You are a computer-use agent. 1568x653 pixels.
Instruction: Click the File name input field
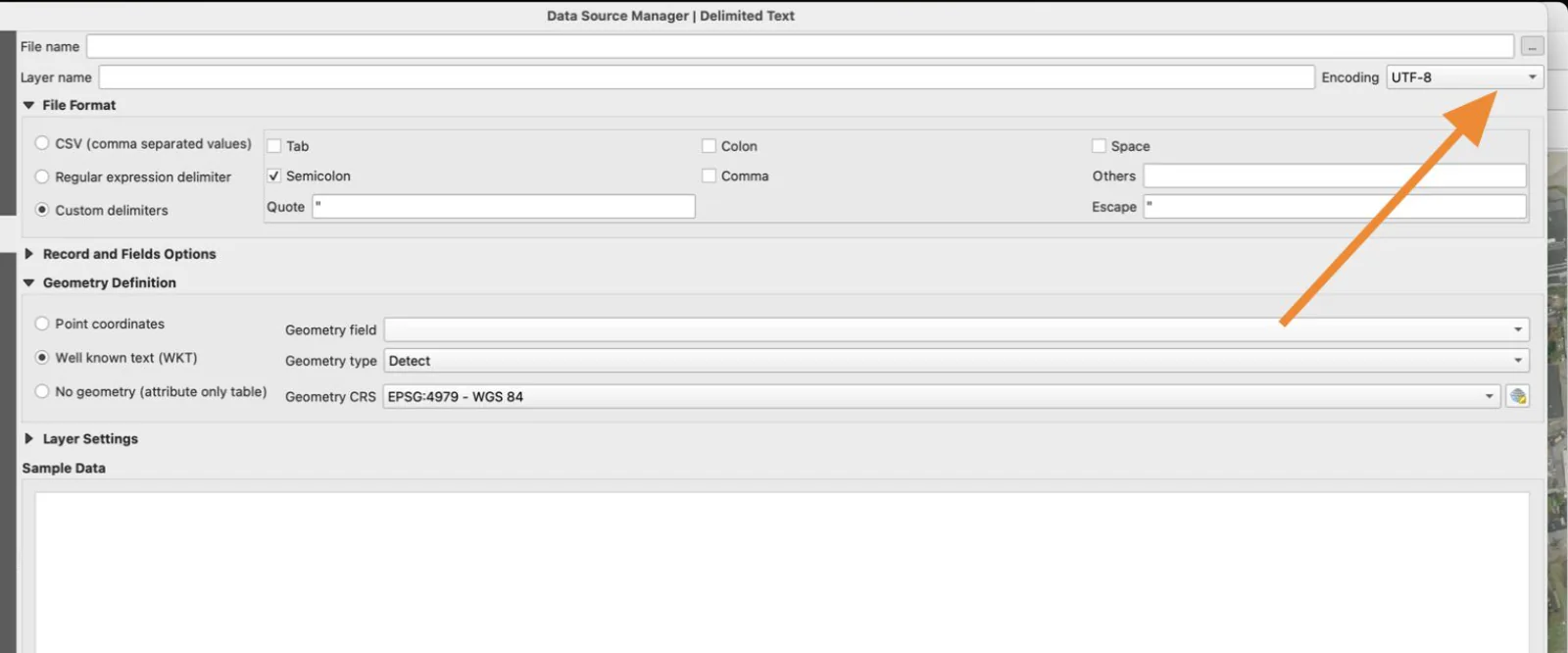tap(800, 46)
